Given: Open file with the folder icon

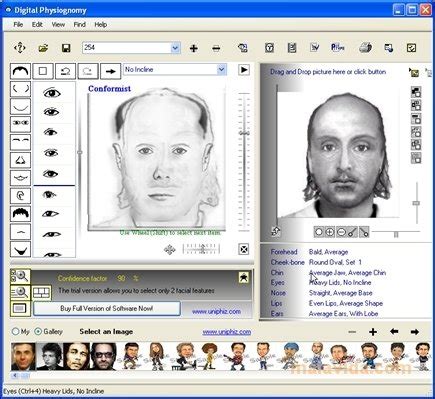Looking at the screenshot, I should (43, 48).
